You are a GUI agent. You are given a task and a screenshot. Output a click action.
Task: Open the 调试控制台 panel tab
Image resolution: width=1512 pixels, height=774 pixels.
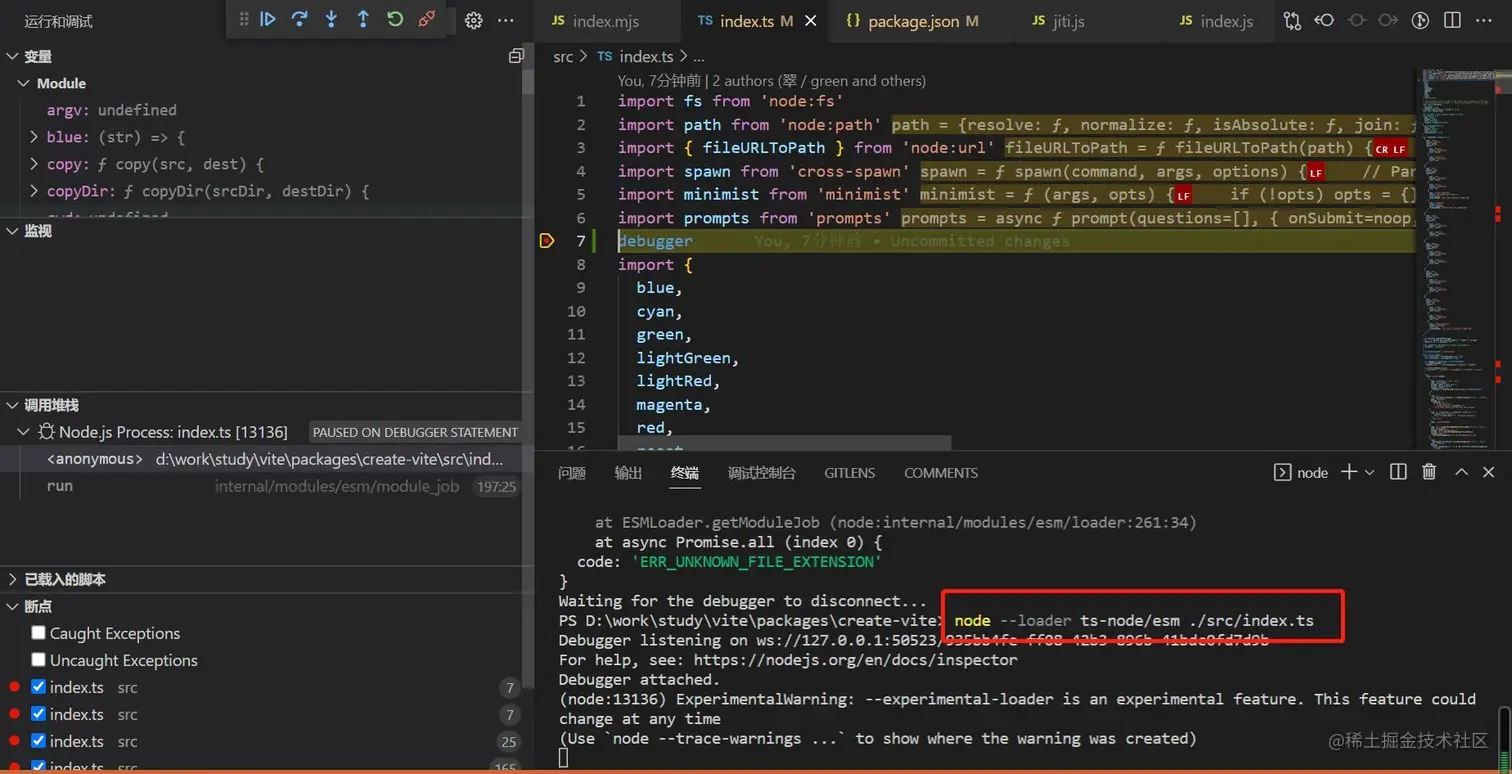pos(762,473)
